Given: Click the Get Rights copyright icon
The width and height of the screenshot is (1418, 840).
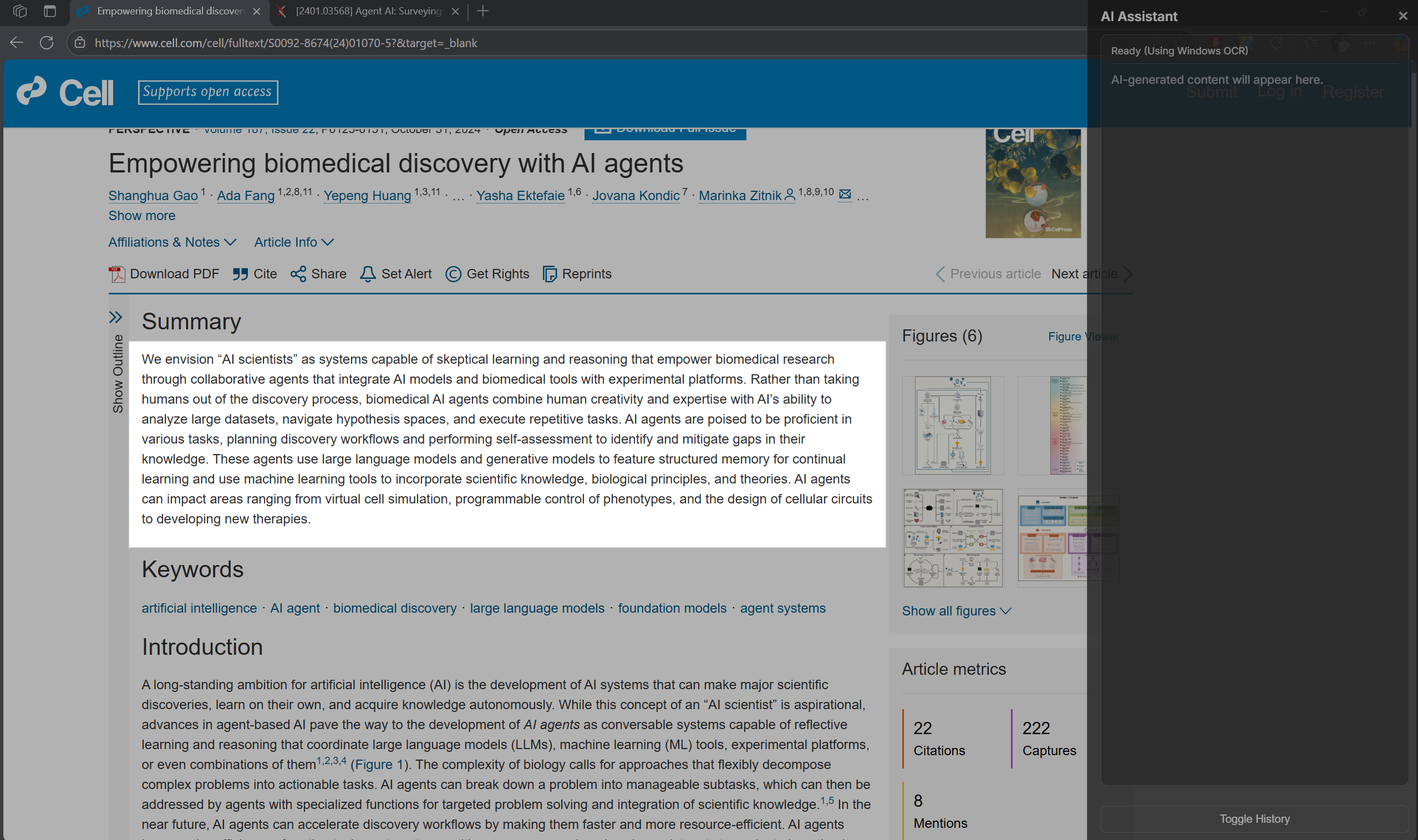Looking at the screenshot, I should coord(453,274).
